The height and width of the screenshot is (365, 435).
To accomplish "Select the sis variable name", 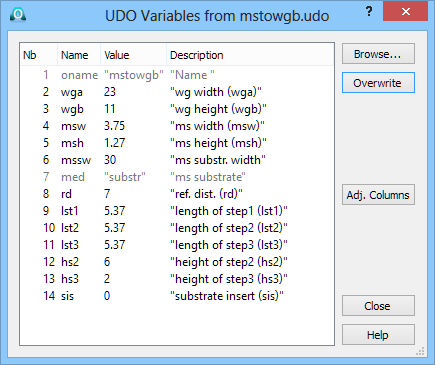I will tap(67, 296).
